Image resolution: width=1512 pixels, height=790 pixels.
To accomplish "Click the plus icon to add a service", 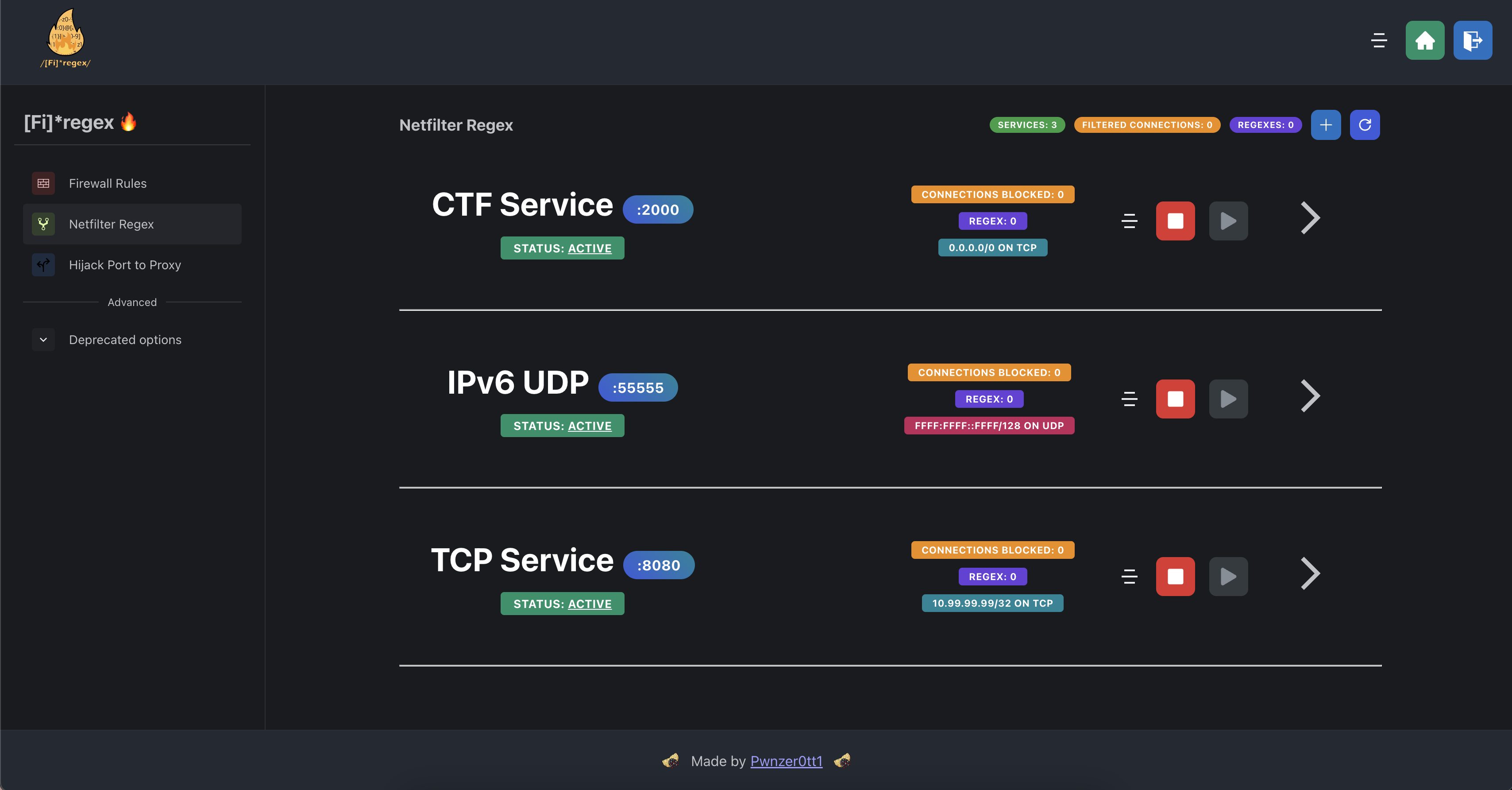I will pyautogui.click(x=1326, y=124).
